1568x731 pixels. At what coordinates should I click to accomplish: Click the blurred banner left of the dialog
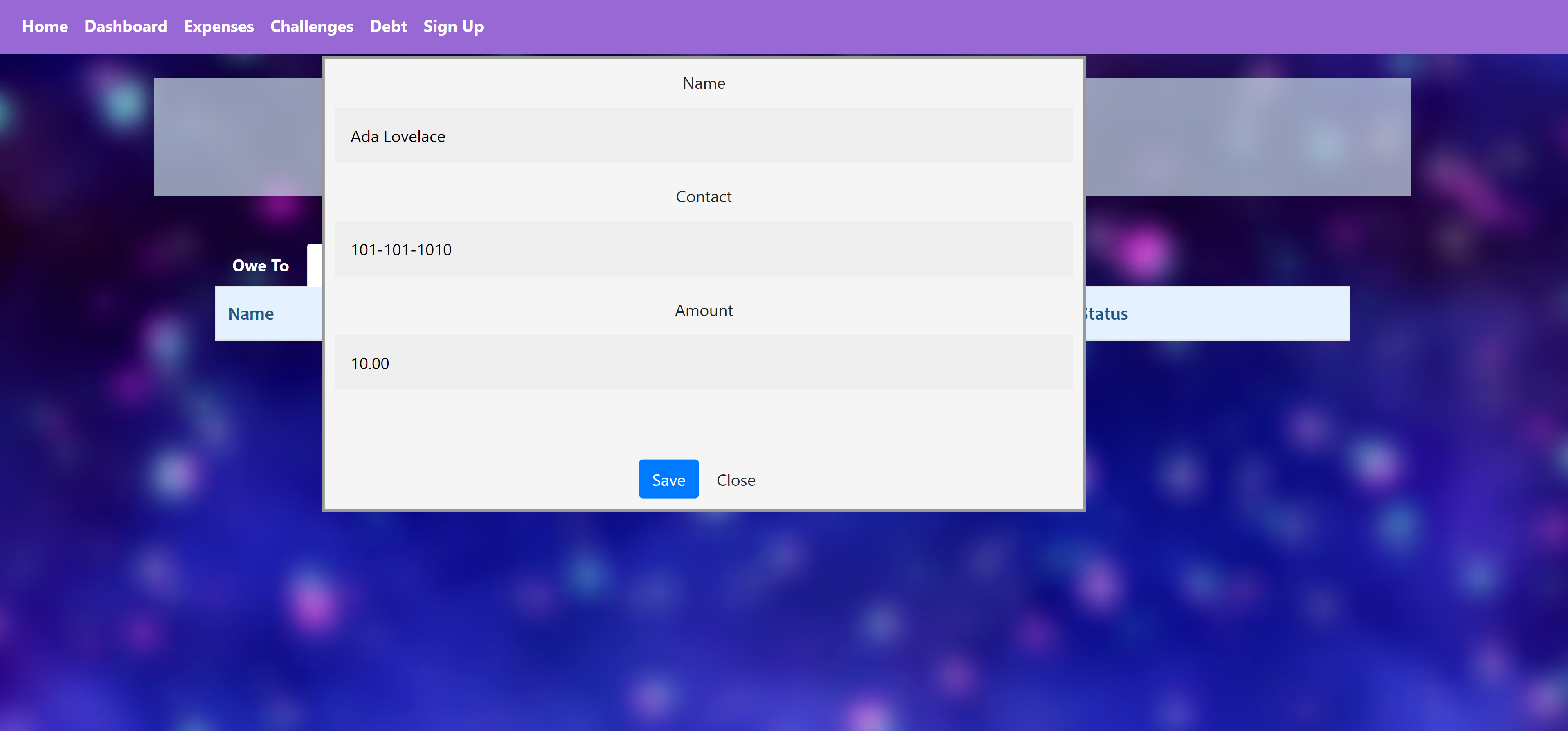click(x=237, y=136)
